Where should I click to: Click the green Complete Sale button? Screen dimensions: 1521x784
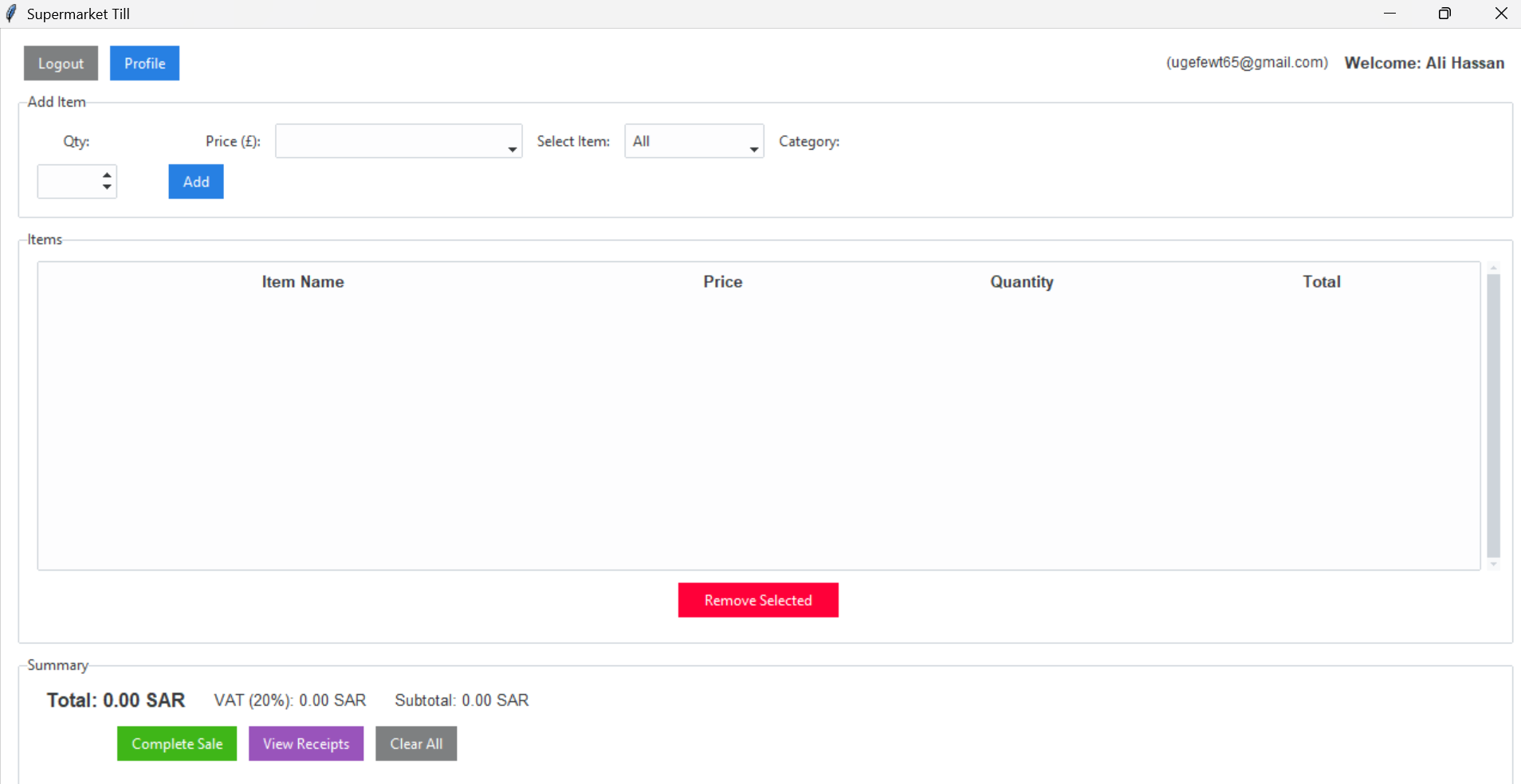point(177,743)
